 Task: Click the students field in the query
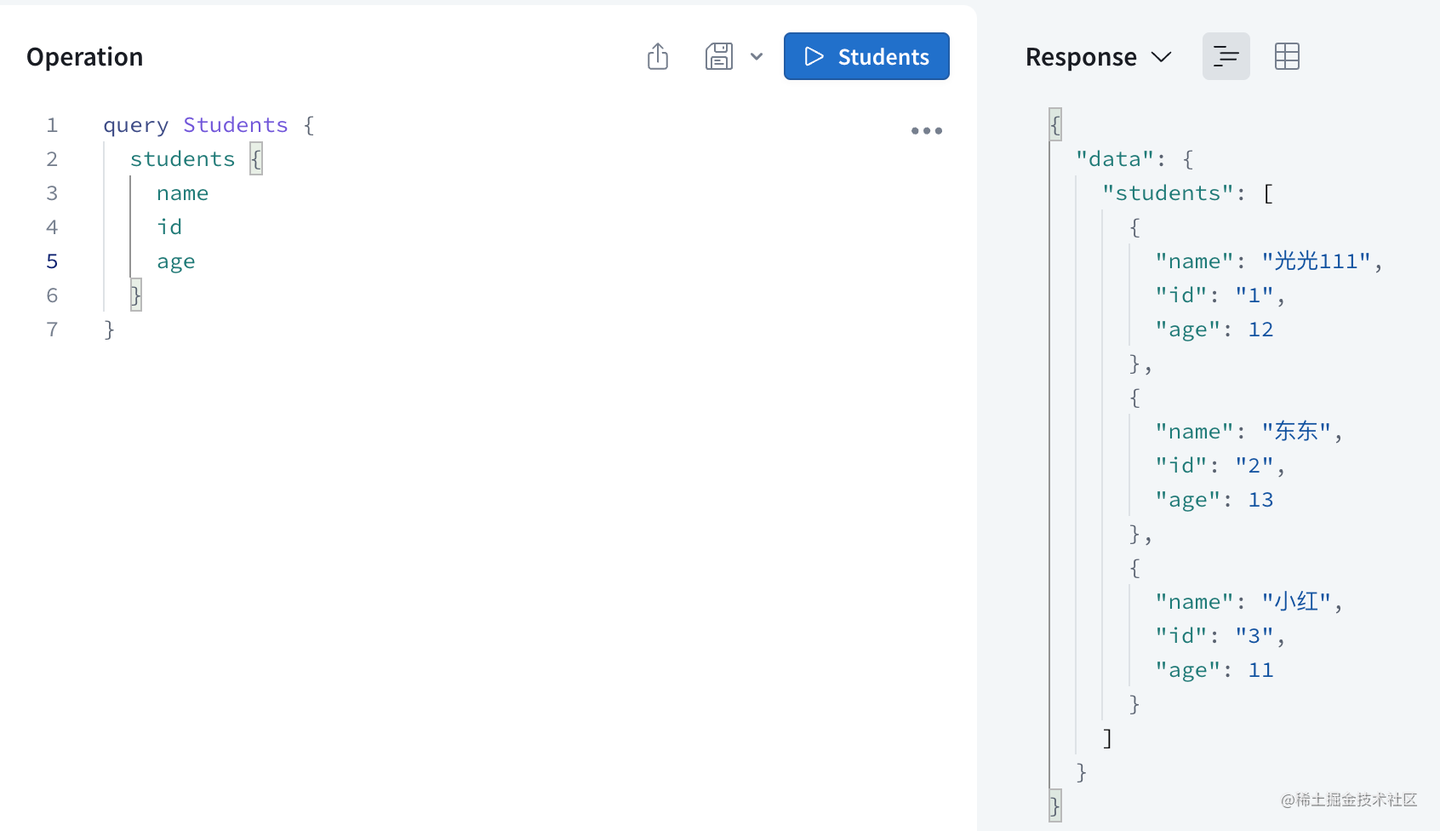182,159
